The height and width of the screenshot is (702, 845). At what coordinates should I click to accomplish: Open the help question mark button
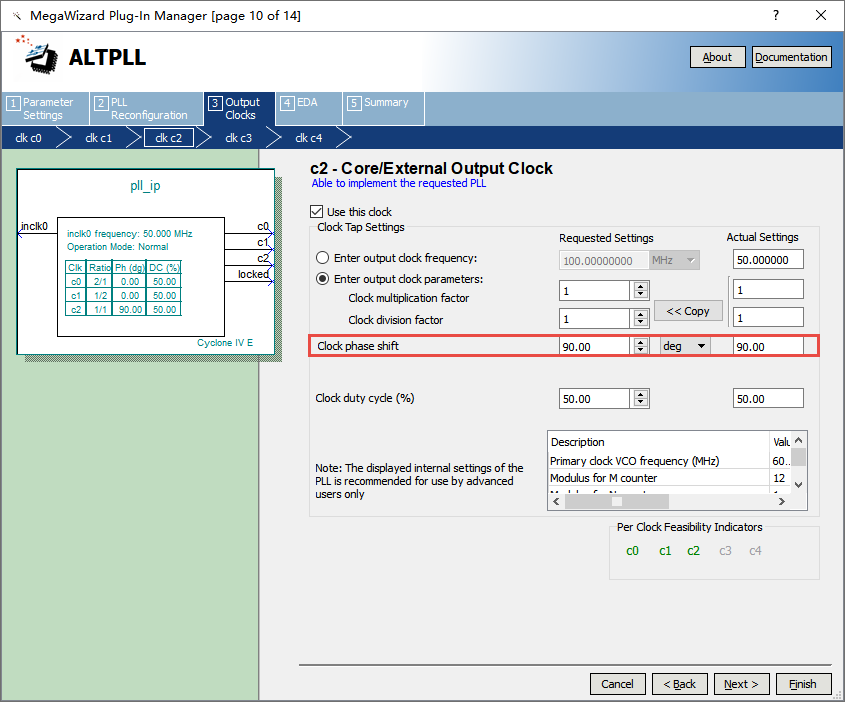click(x=775, y=15)
